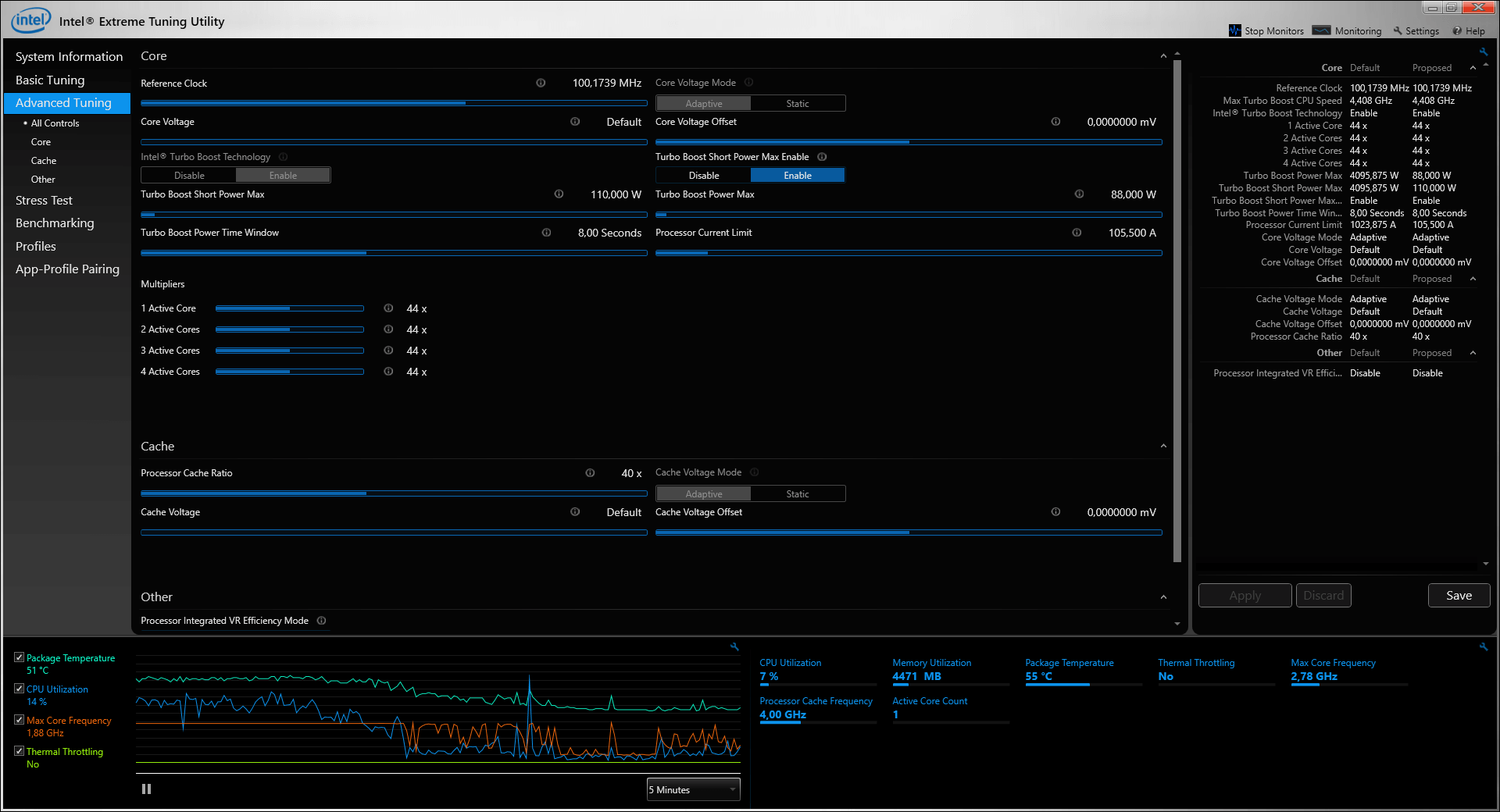Set Turbo Boost Short Power Max to Disable

(703, 176)
